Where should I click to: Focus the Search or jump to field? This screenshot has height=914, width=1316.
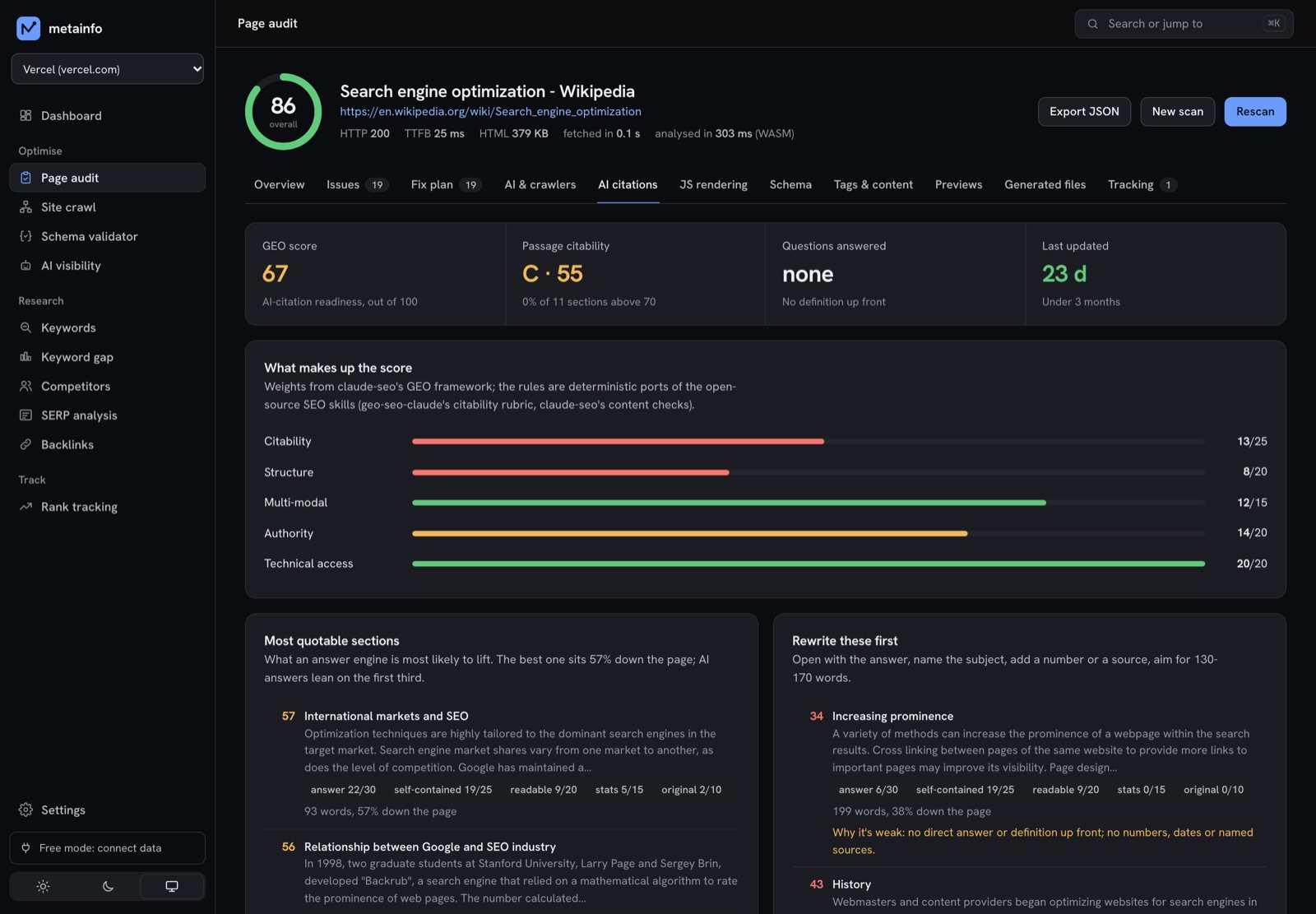tap(1184, 24)
